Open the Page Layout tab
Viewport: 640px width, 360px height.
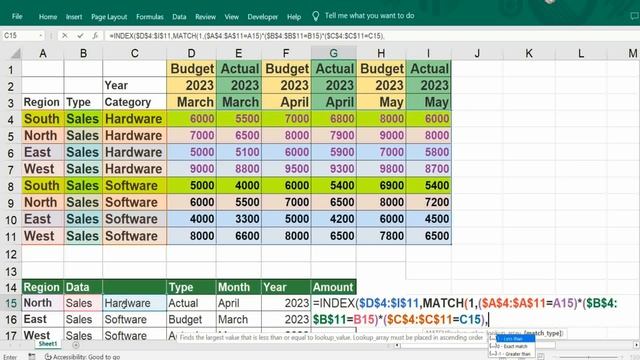coord(109,17)
